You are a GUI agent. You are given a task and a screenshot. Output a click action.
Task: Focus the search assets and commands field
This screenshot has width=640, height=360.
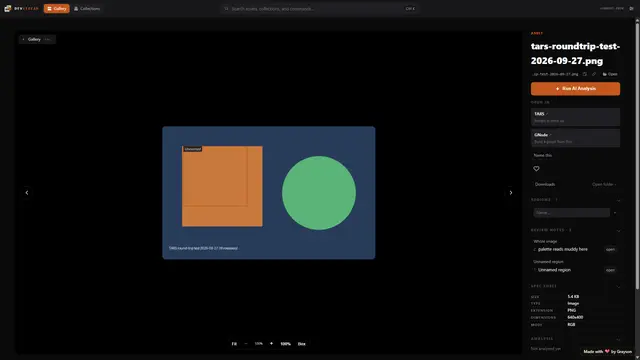point(320,9)
